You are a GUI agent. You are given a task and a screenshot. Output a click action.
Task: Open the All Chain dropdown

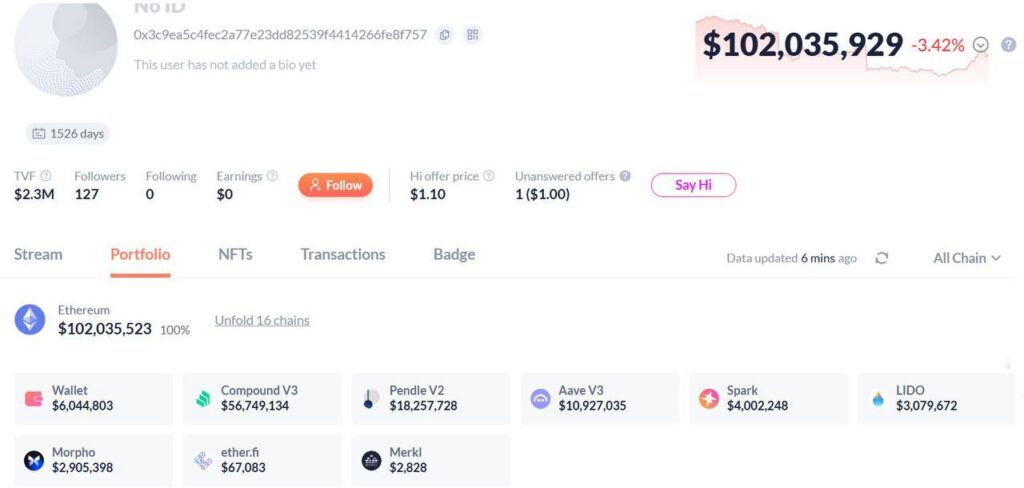pos(966,258)
